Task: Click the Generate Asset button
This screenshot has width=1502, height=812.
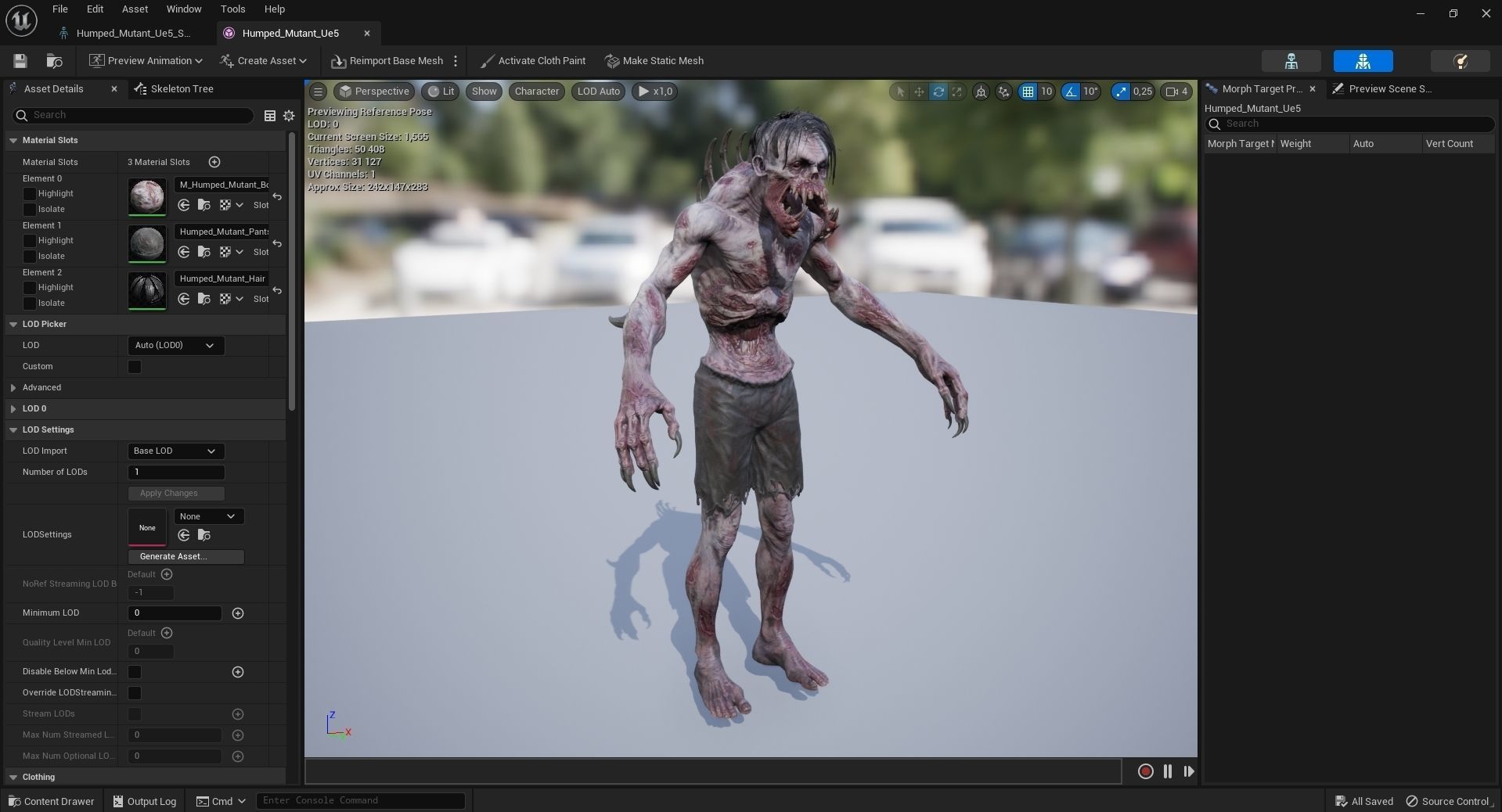Action: pos(186,557)
